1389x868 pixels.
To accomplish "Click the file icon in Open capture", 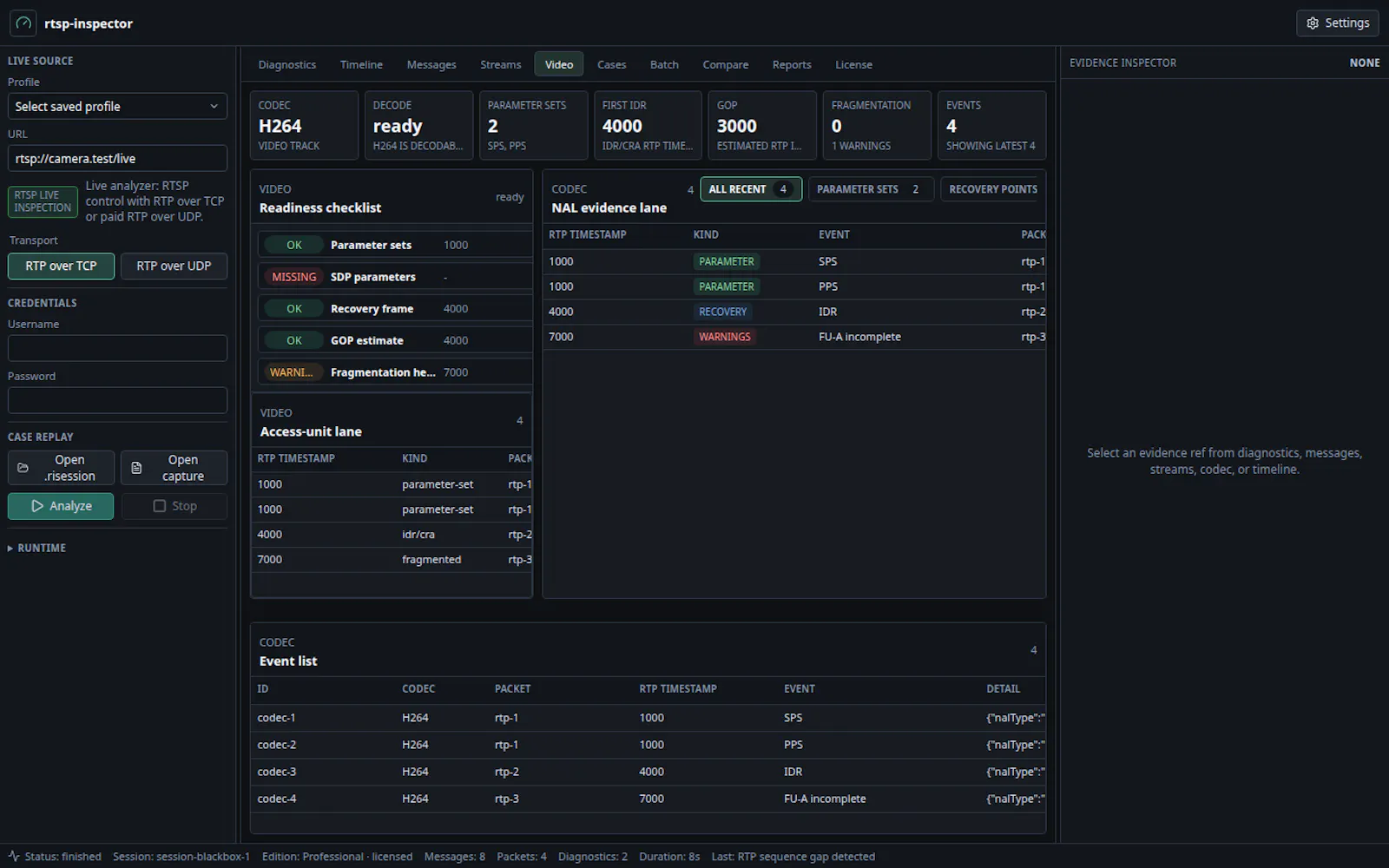I will pyautogui.click(x=136, y=468).
